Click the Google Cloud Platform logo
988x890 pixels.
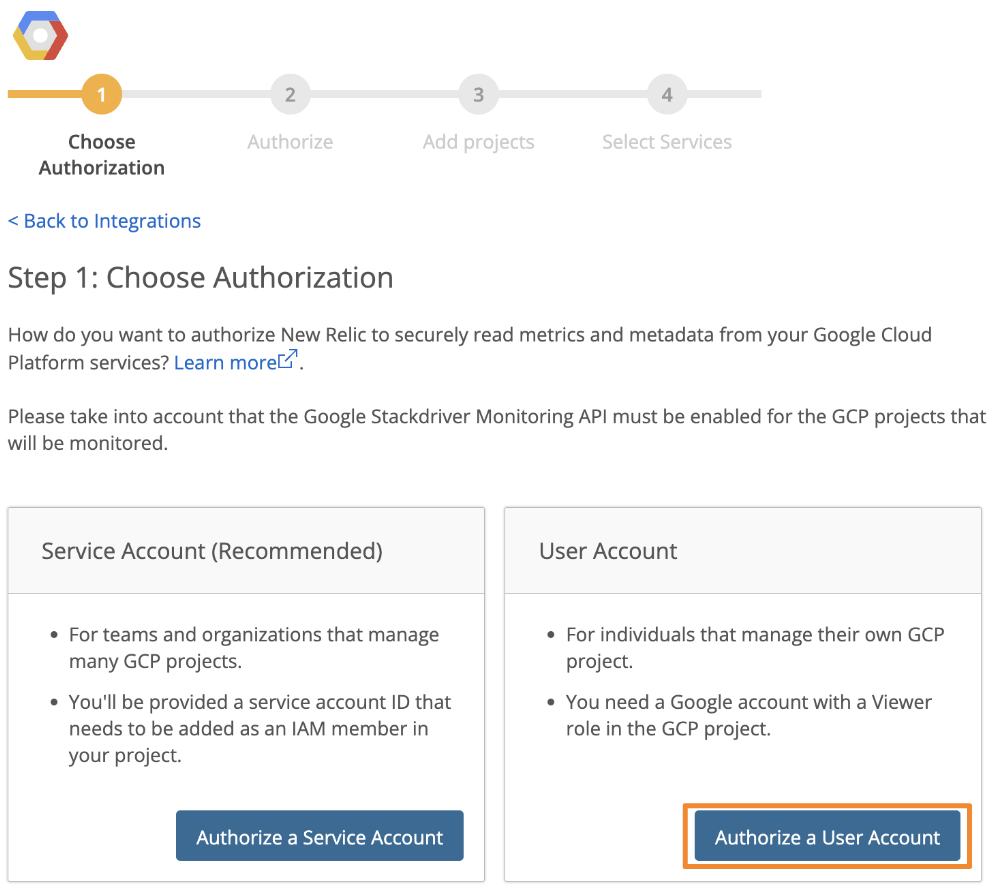click(x=40, y=36)
